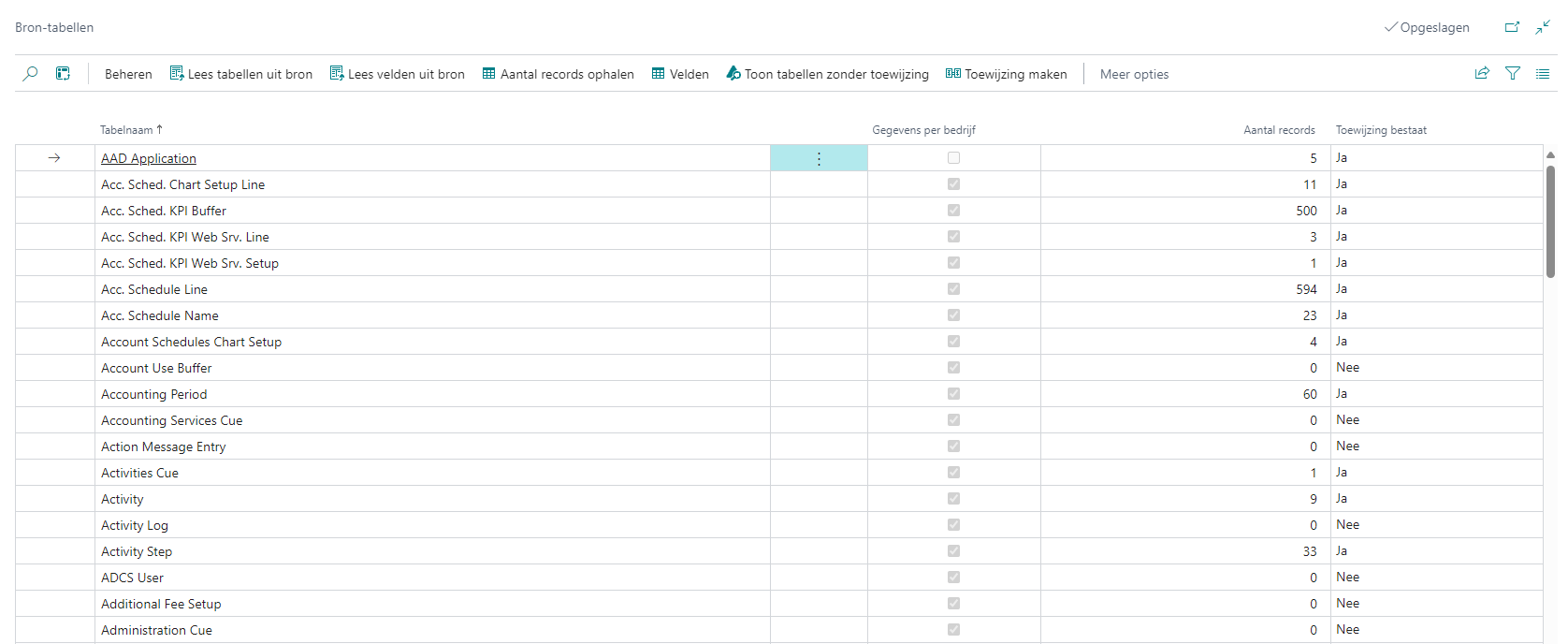This screenshot has width=1568, height=644.
Task: Open page in new window icon
Action: coord(1512,27)
